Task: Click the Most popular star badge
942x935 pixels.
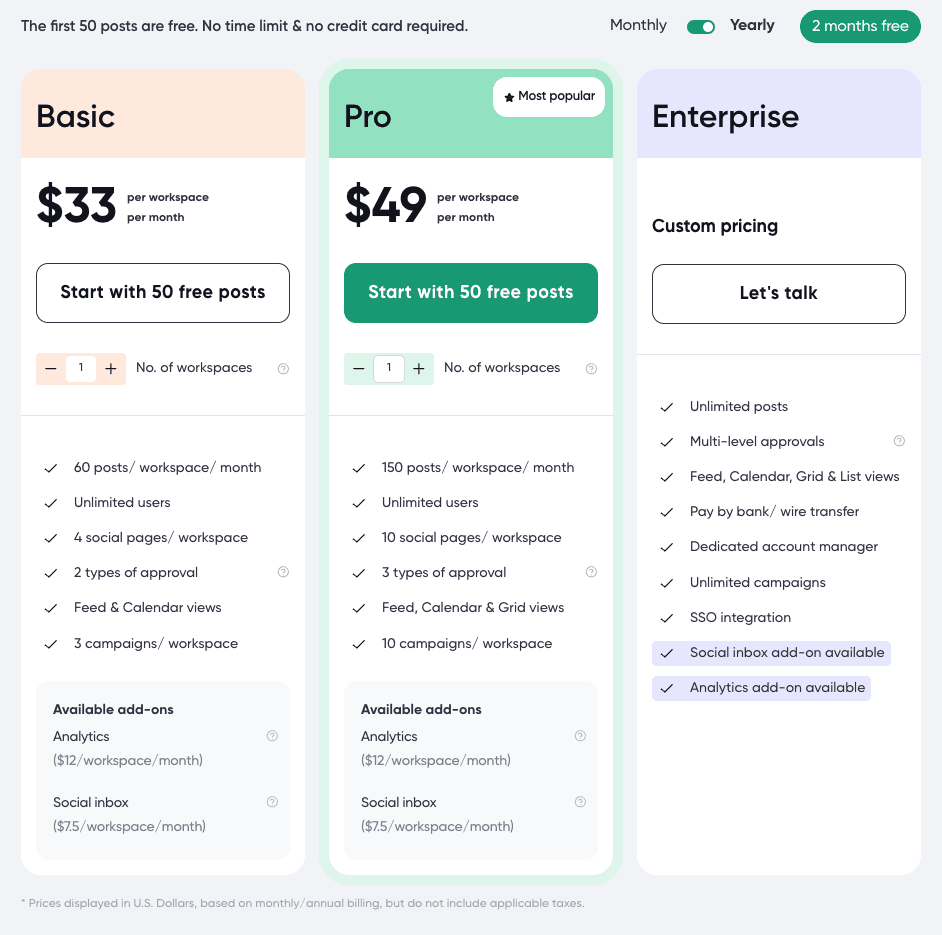Action: (x=549, y=97)
